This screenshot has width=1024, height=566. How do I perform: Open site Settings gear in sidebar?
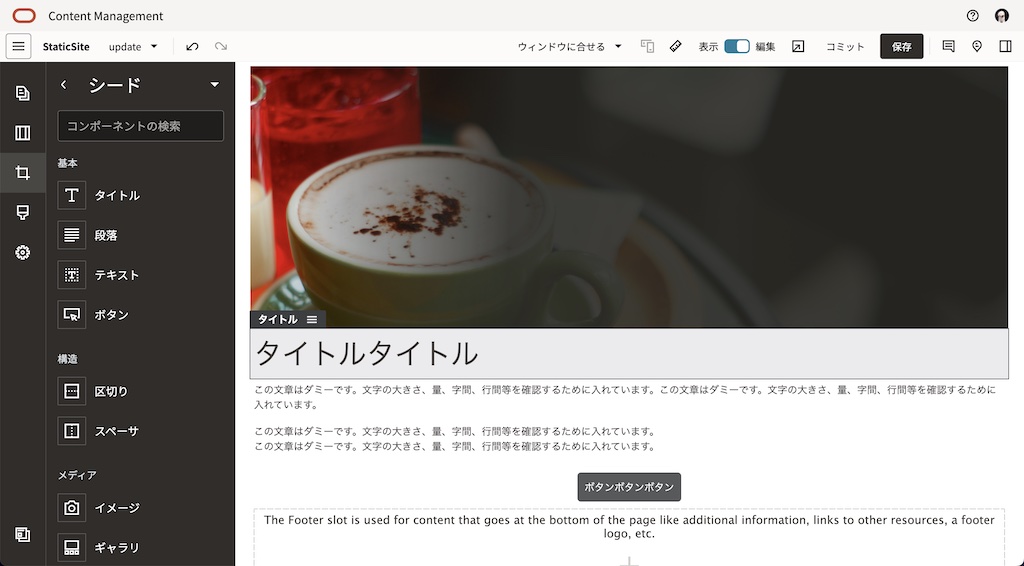22,253
